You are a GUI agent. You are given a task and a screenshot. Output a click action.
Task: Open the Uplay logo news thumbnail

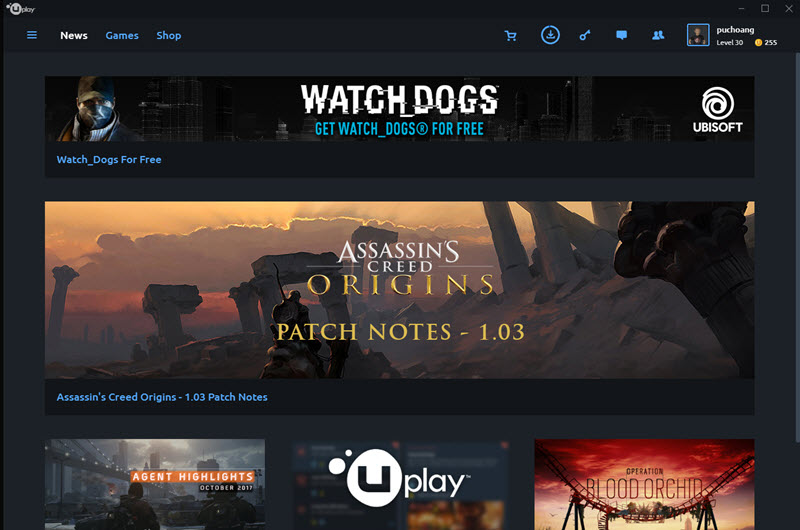point(399,484)
